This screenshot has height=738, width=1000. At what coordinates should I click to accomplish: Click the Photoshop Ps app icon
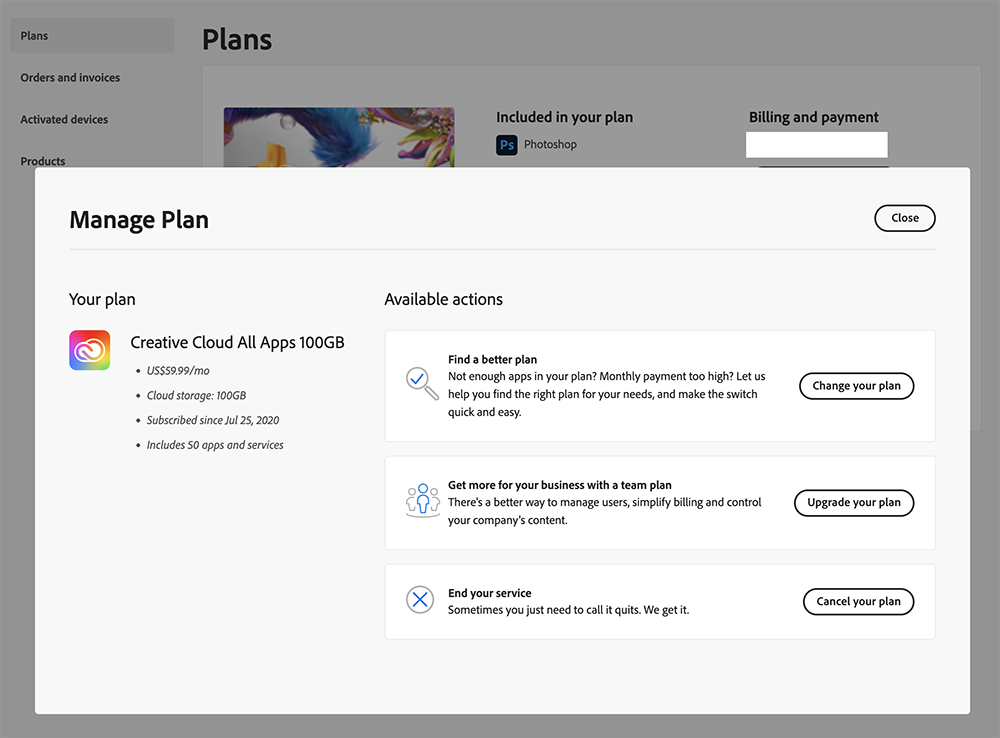[x=506, y=145]
